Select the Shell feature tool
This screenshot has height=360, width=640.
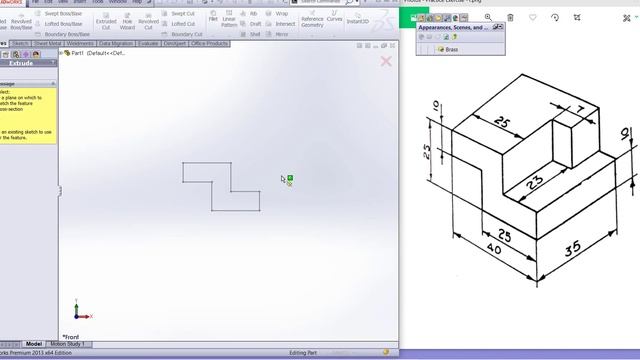click(x=251, y=34)
